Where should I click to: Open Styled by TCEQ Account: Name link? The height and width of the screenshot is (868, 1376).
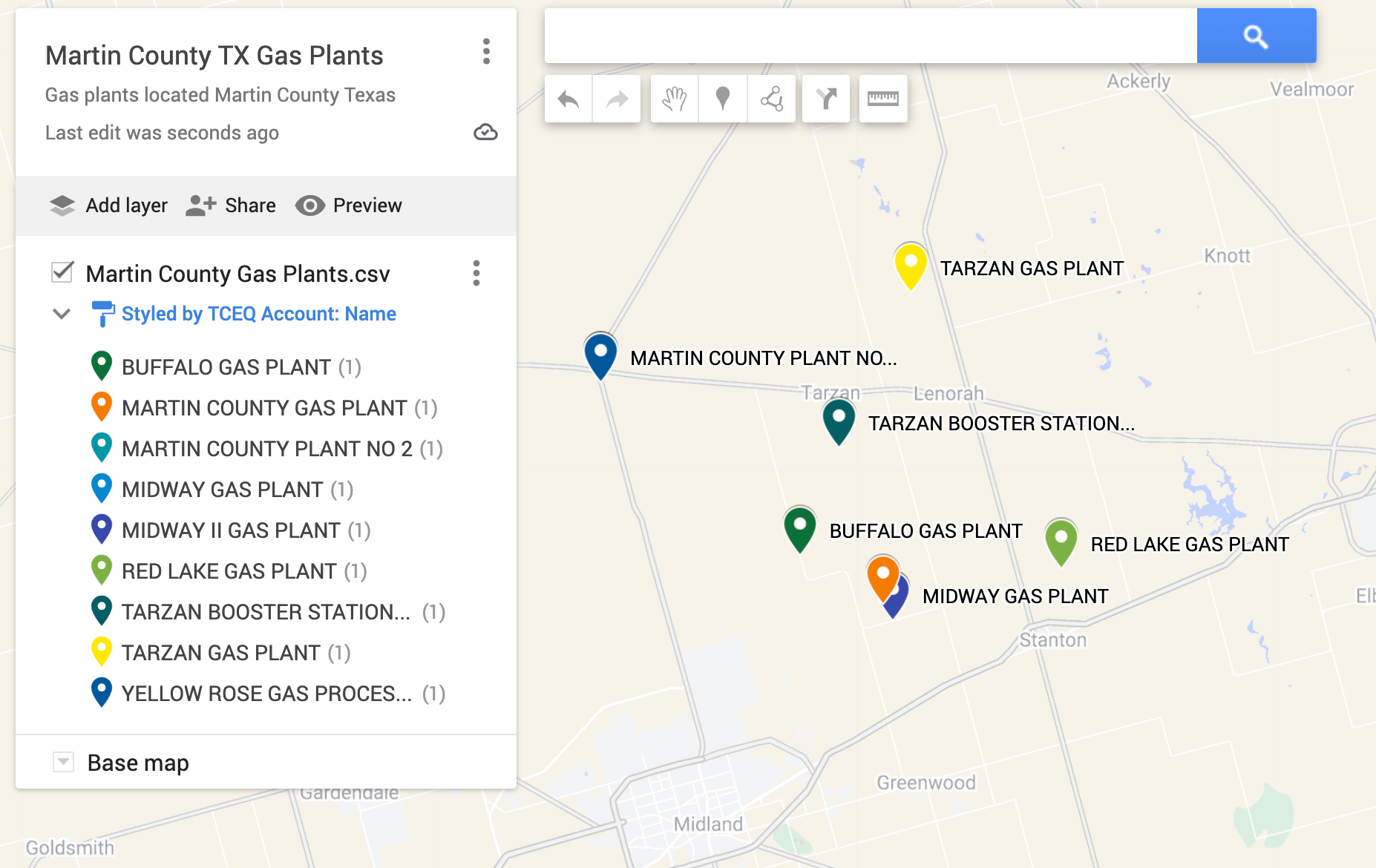(258, 314)
